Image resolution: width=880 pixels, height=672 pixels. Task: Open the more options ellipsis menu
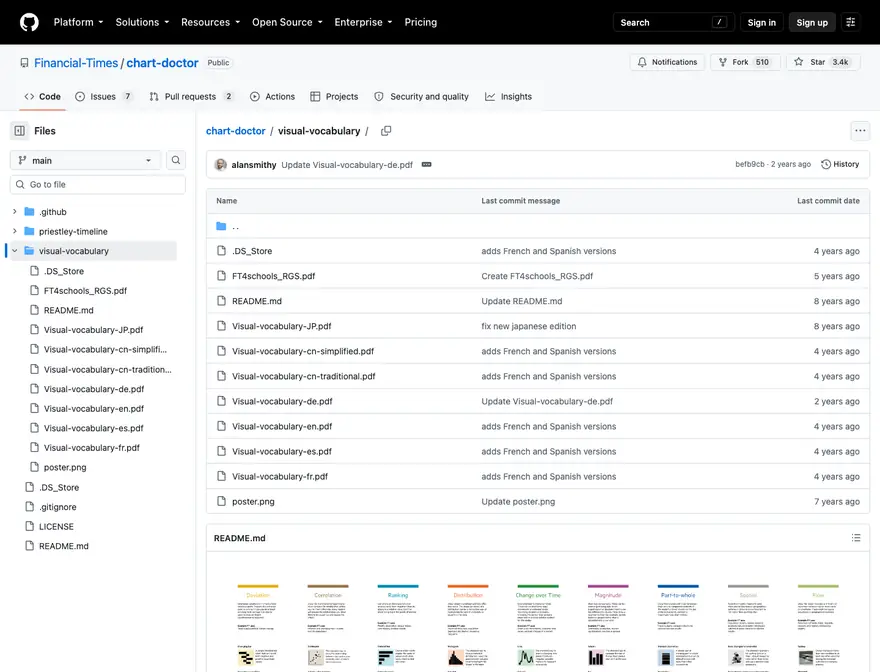pyautogui.click(x=860, y=131)
